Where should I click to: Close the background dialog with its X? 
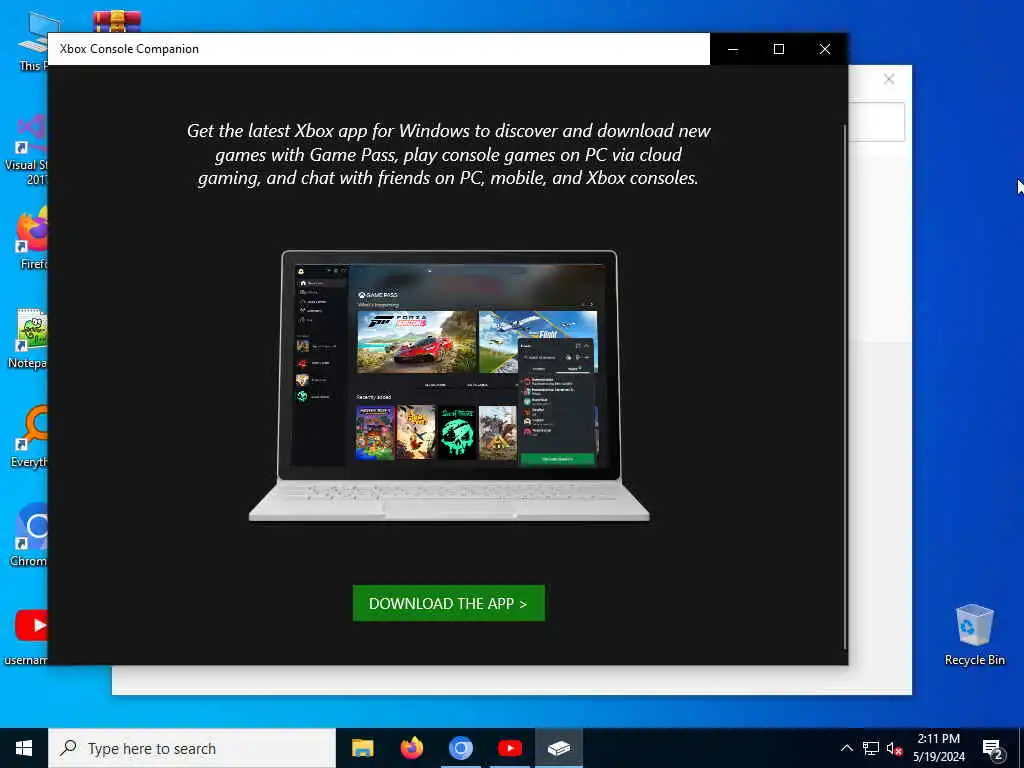point(889,79)
